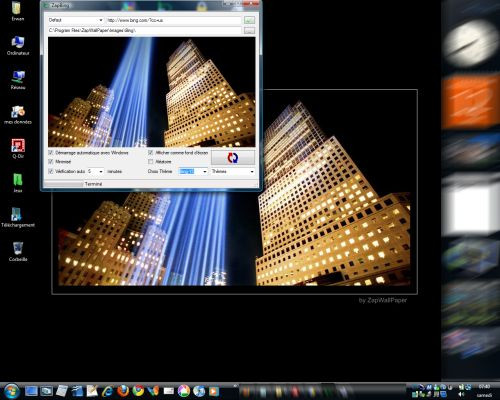Open the 'Thèmes' dropdown
Viewport: 500px width, 400px height.
tap(233, 171)
